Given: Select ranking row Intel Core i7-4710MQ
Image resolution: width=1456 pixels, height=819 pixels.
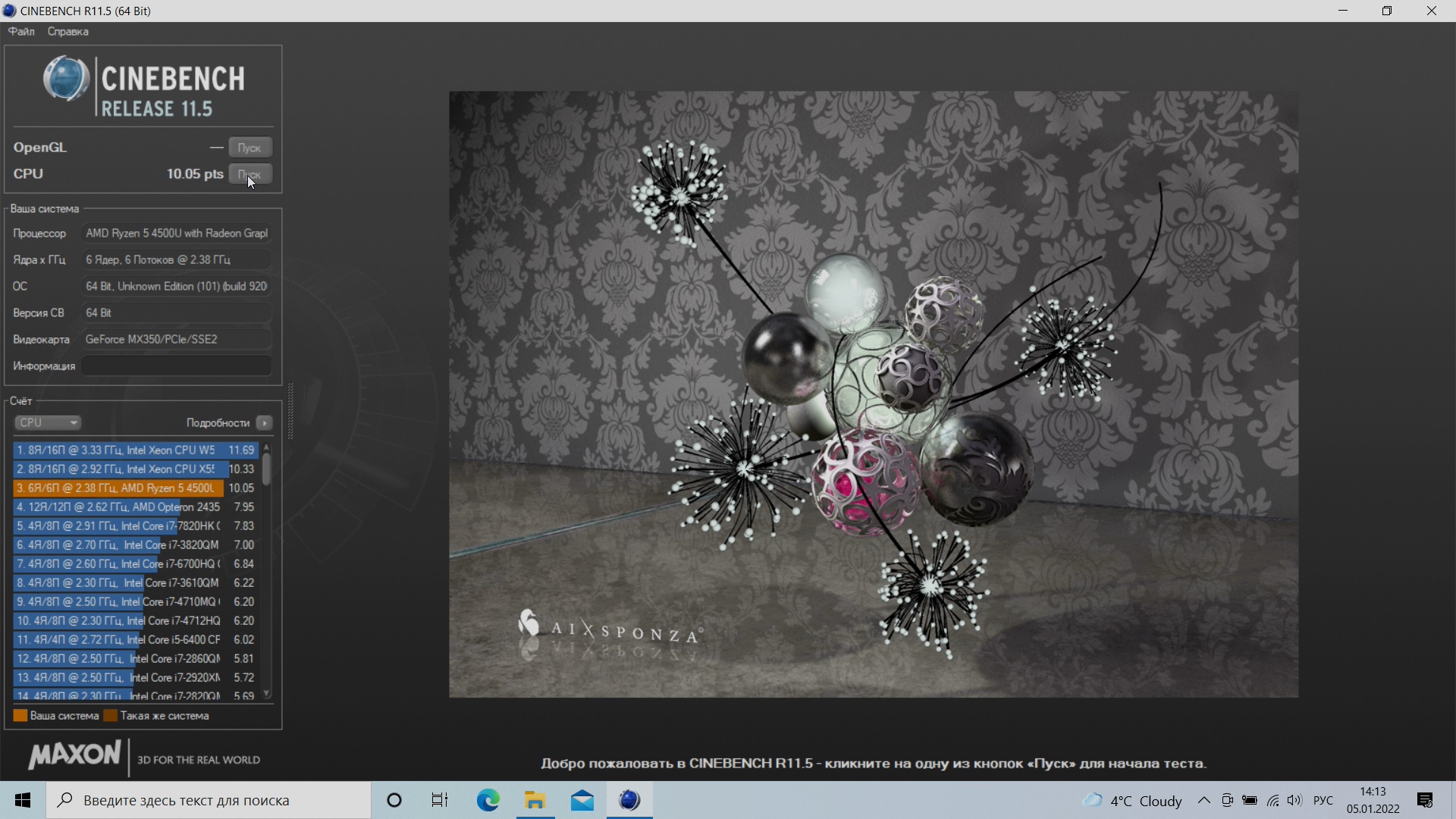Looking at the screenshot, I should coord(136,601).
